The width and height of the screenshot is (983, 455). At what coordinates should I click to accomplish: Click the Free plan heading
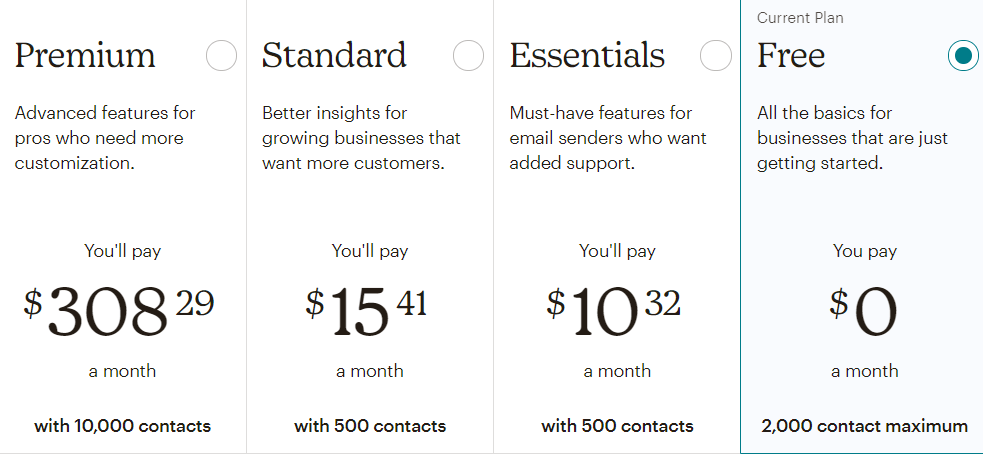pyautogui.click(x=791, y=56)
